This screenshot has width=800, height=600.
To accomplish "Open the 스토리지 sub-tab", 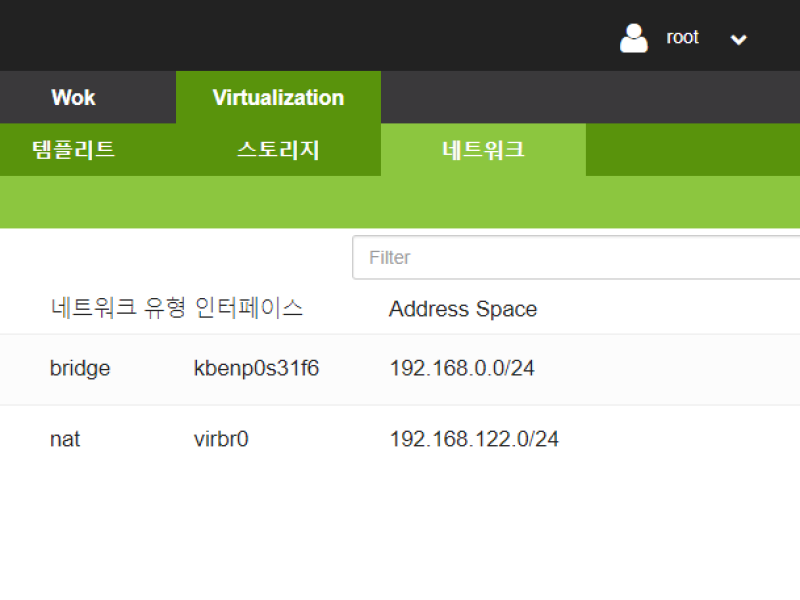I will coord(279,150).
